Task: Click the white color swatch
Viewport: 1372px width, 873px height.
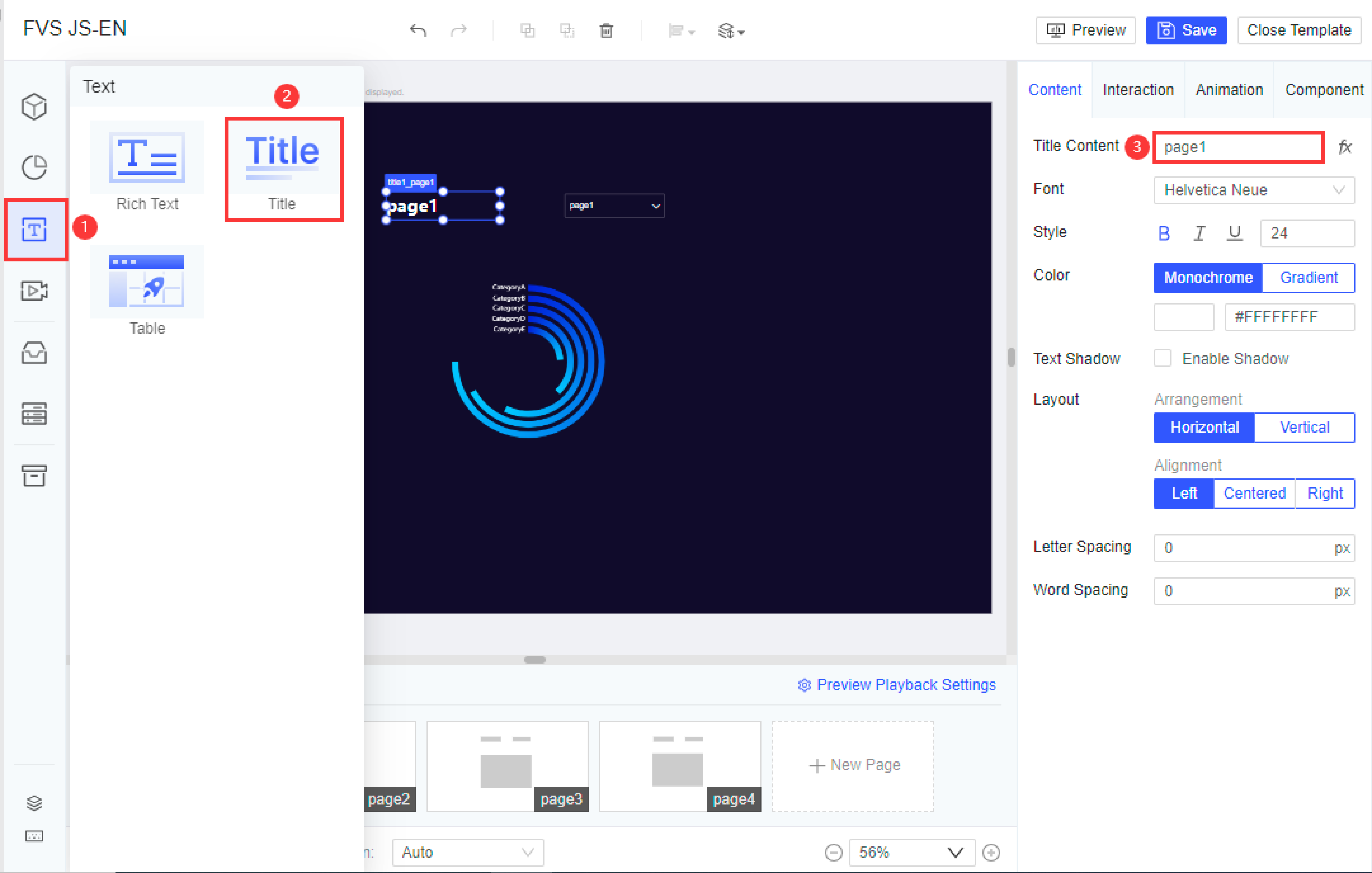Action: tap(1184, 317)
